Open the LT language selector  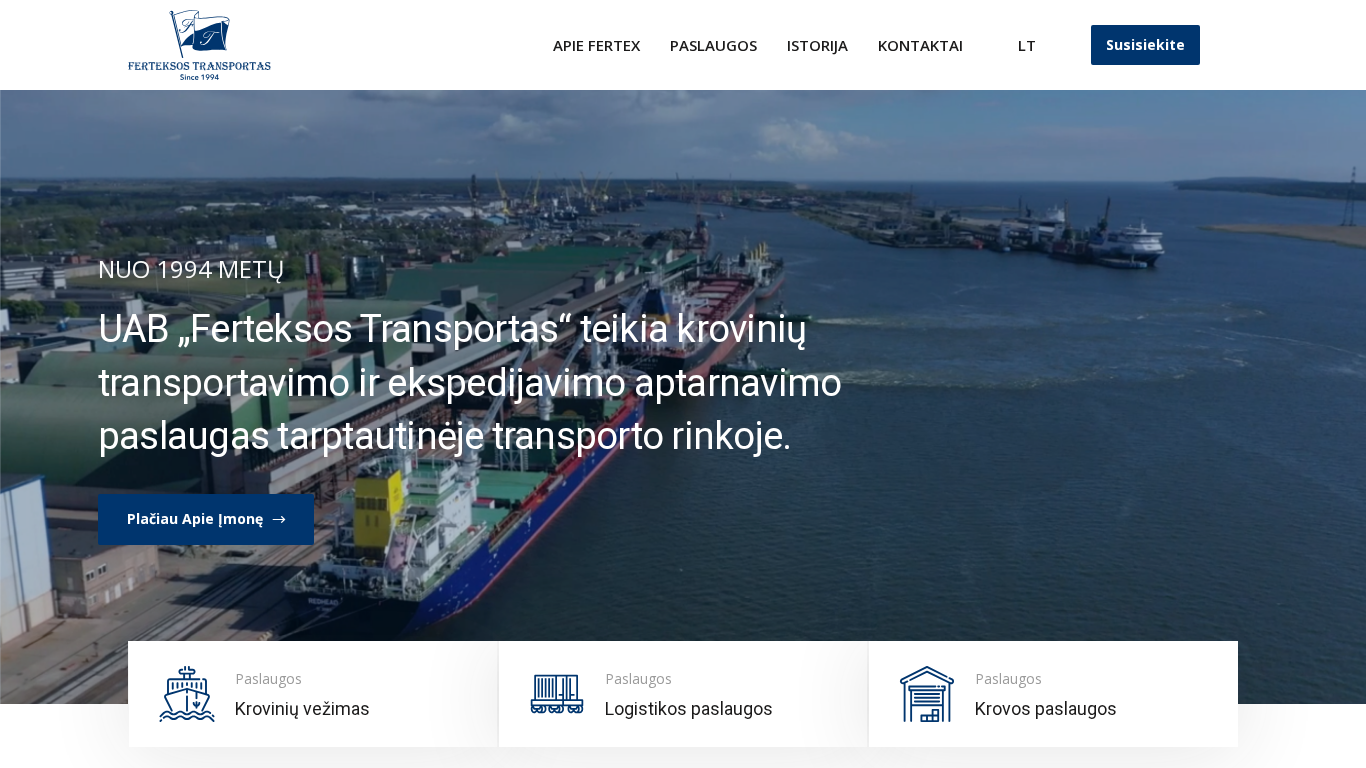[x=1027, y=45]
